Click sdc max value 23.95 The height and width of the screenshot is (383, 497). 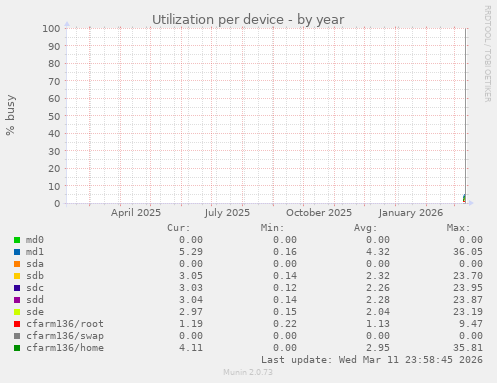tap(468, 288)
